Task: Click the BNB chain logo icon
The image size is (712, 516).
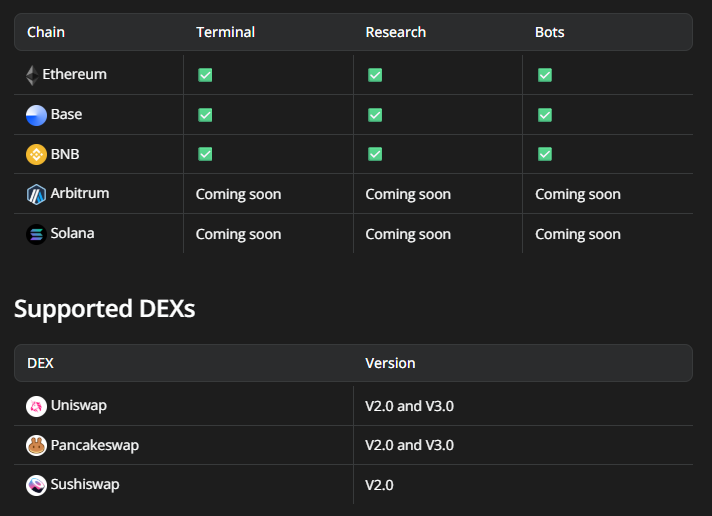Action: [36, 155]
